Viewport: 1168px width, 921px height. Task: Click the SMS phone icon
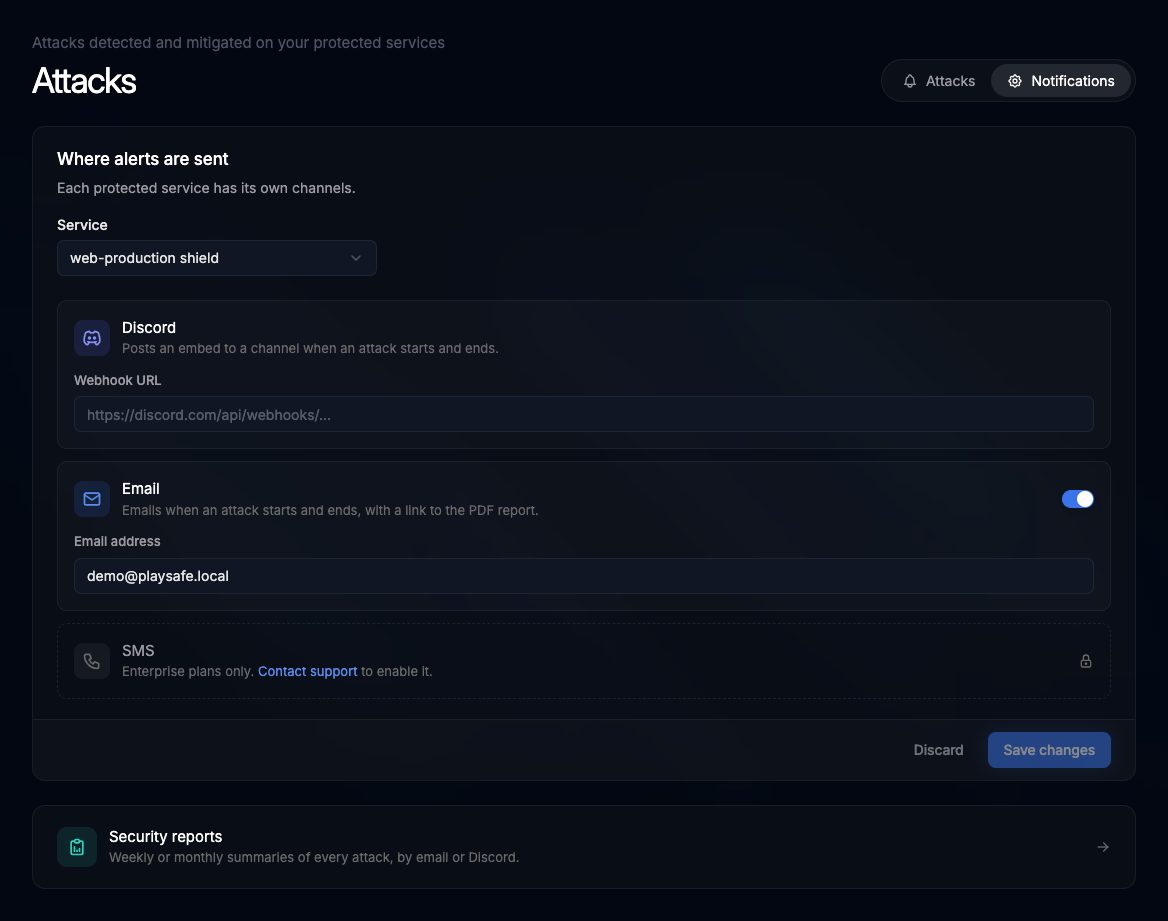92,661
